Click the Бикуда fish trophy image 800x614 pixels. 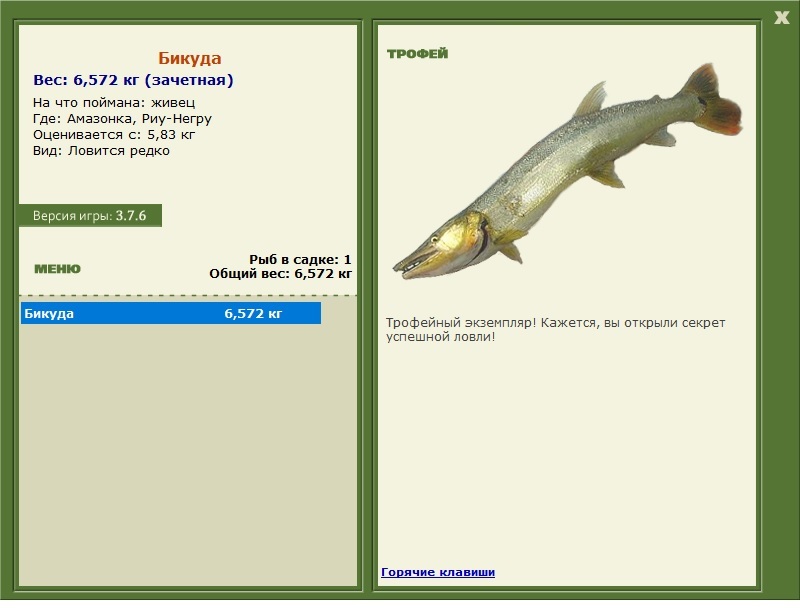pyautogui.click(x=567, y=171)
